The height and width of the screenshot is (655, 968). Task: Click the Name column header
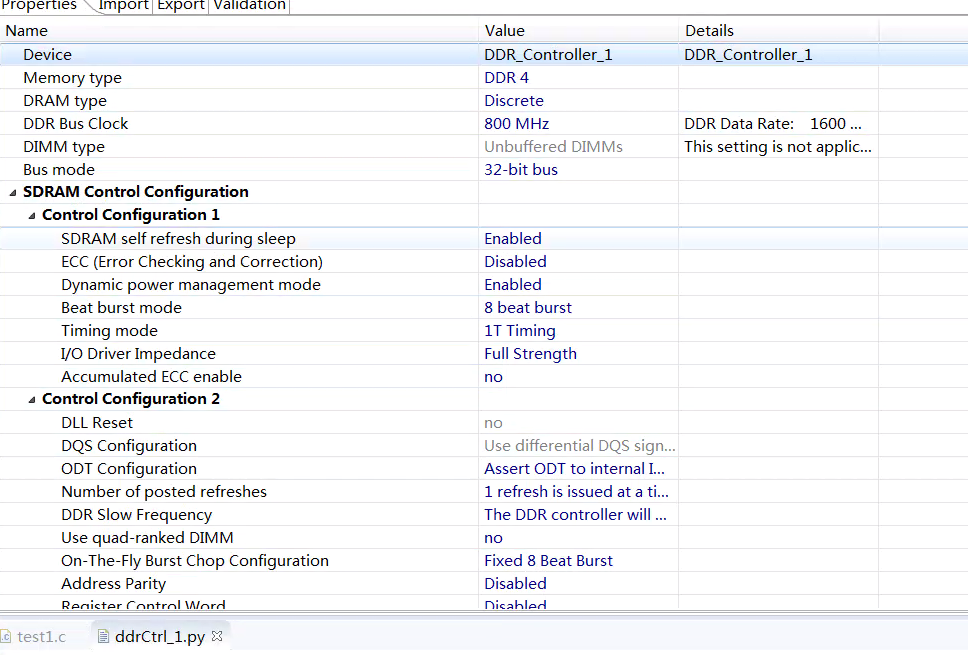(27, 31)
